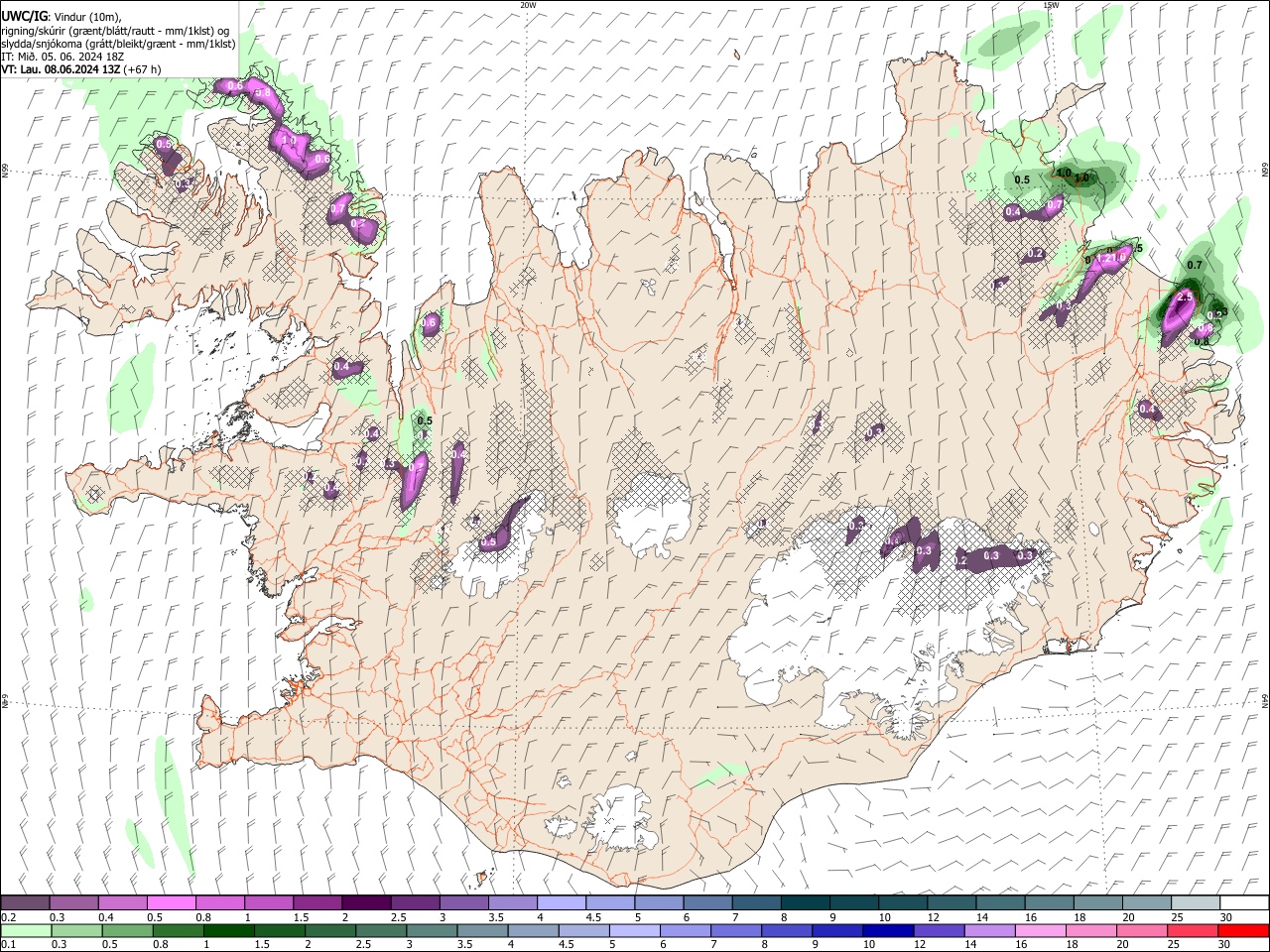Click the header text "UWC/IG: Vindur (10m),"
Screen dimensions: 1270x952
coord(62,17)
